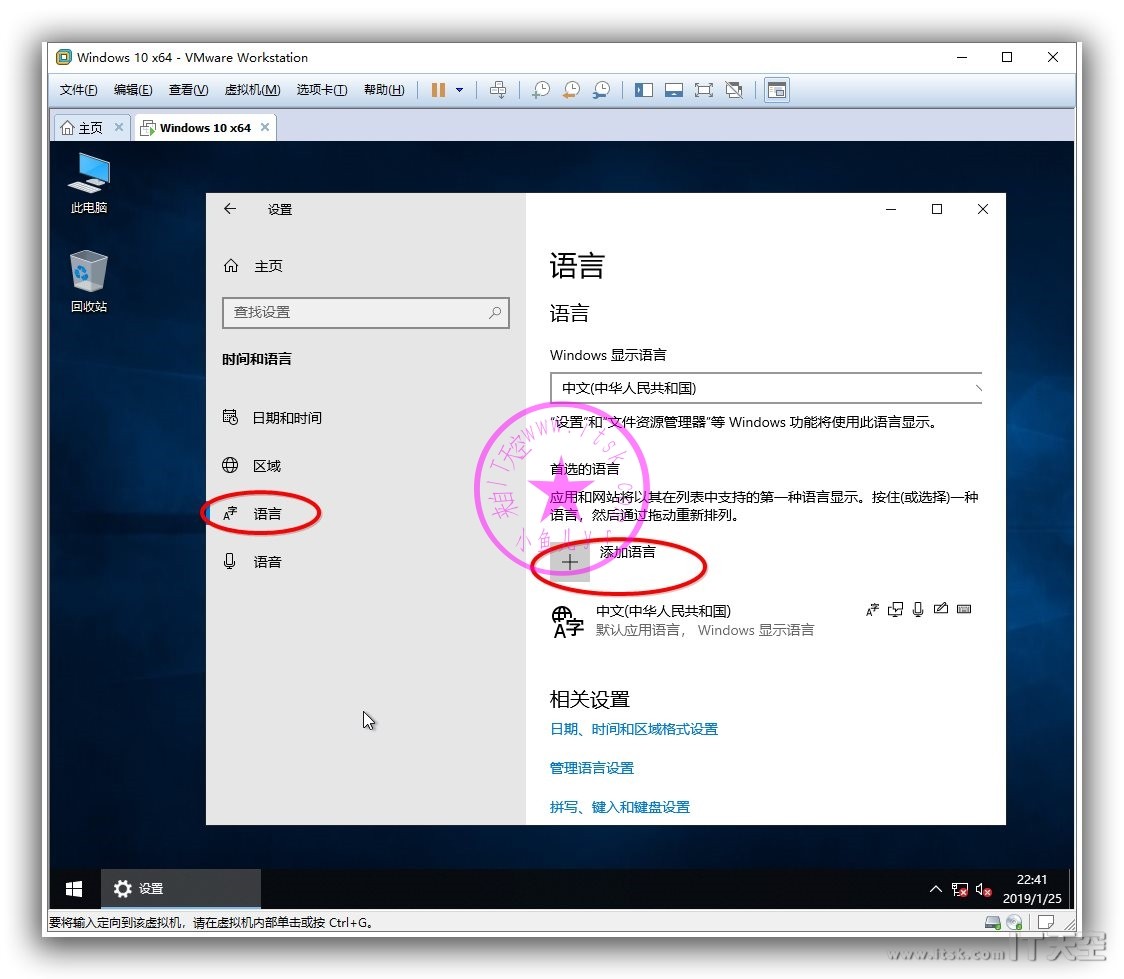Enter full screen mode in VMware
The height and width of the screenshot is (979, 1124).
[x=704, y=90]
